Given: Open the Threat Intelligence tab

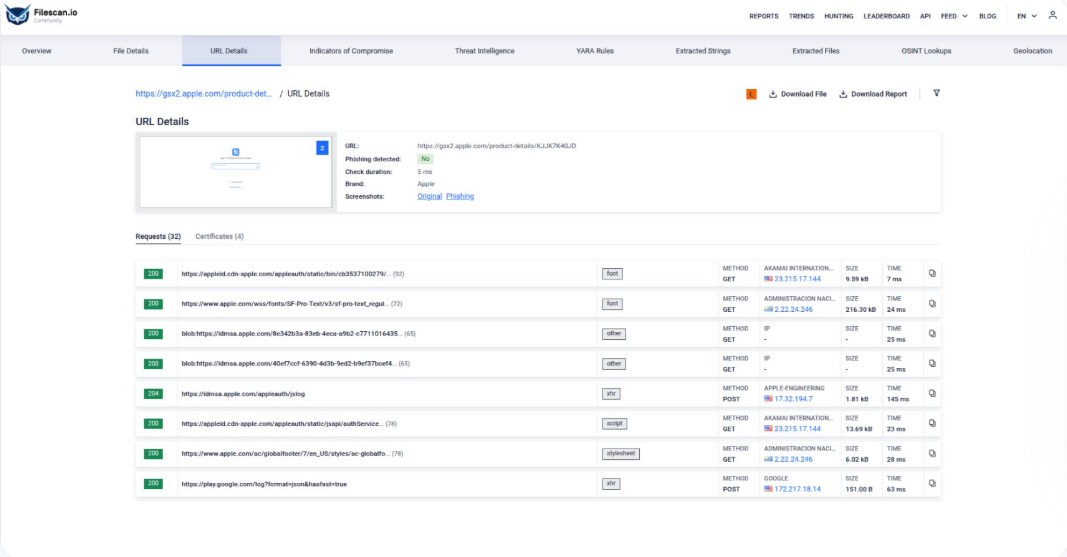Looking at the screenshot, I should (485, 51).
